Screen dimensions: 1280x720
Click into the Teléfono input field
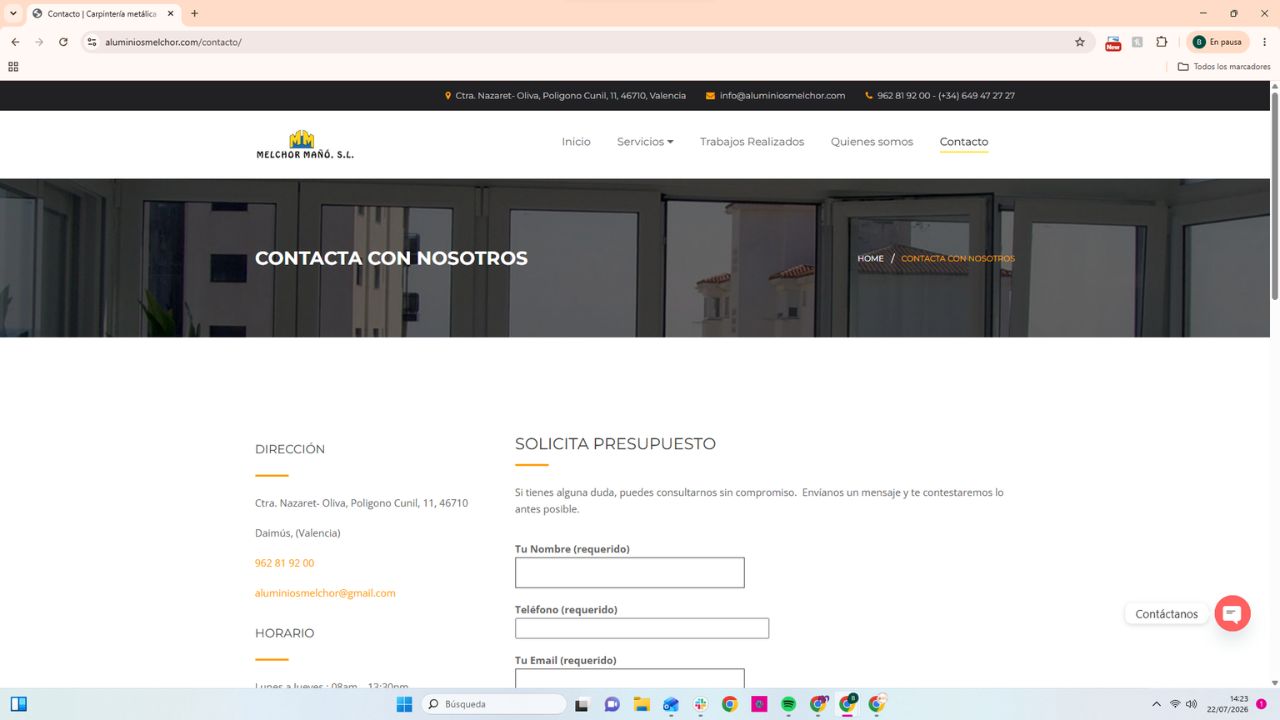(x=642, y=628)
